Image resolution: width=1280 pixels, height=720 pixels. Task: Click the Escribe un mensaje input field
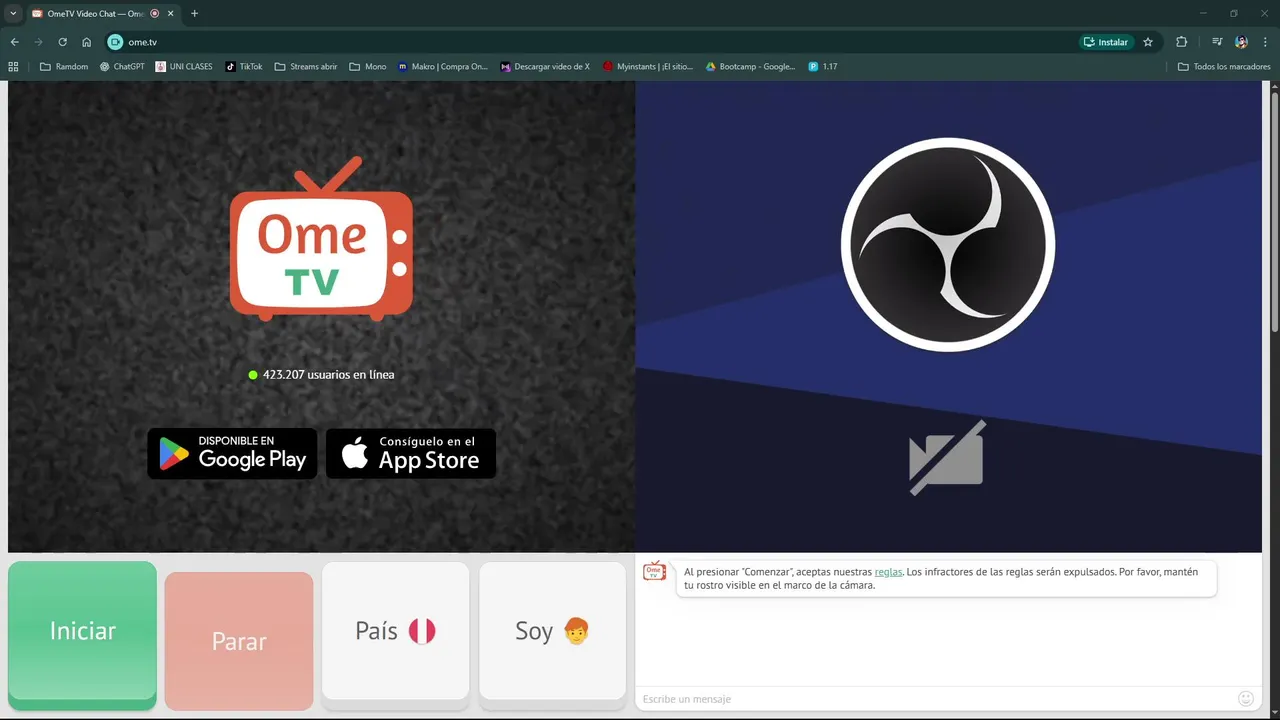[935, 699]
